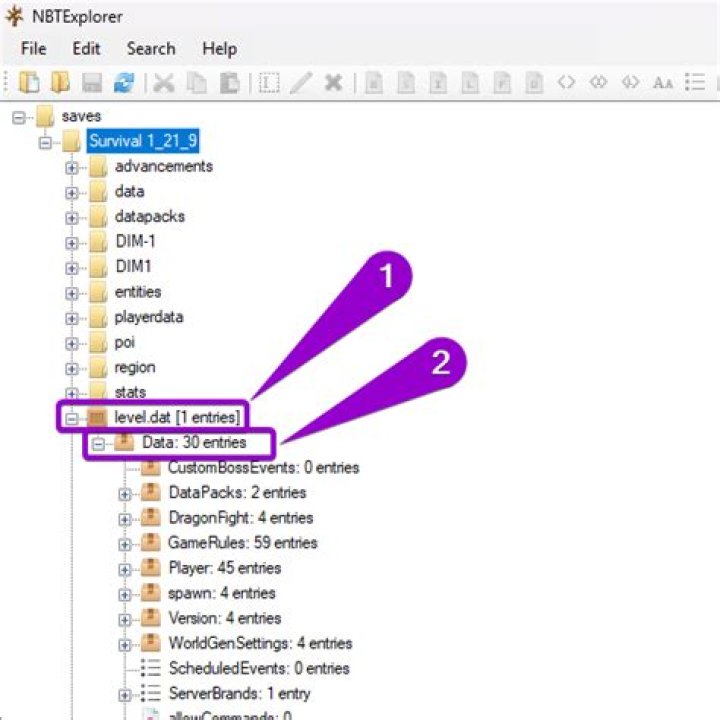Image resolution: width=720 pixels, height=720 pixels.
Task: Click the Add Byte Tag icon
Action: click(x=374, y=84)
